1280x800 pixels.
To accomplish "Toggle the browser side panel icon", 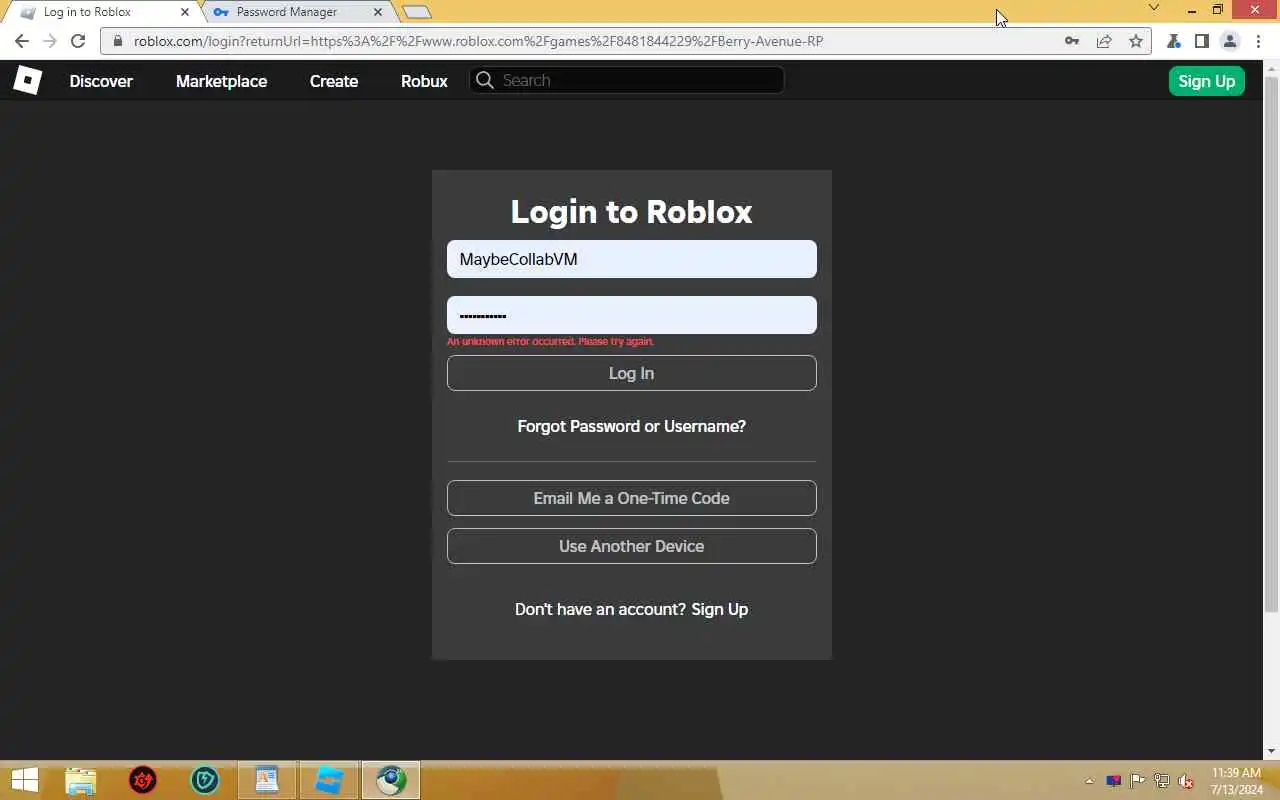I will (x=1202, y=41).
